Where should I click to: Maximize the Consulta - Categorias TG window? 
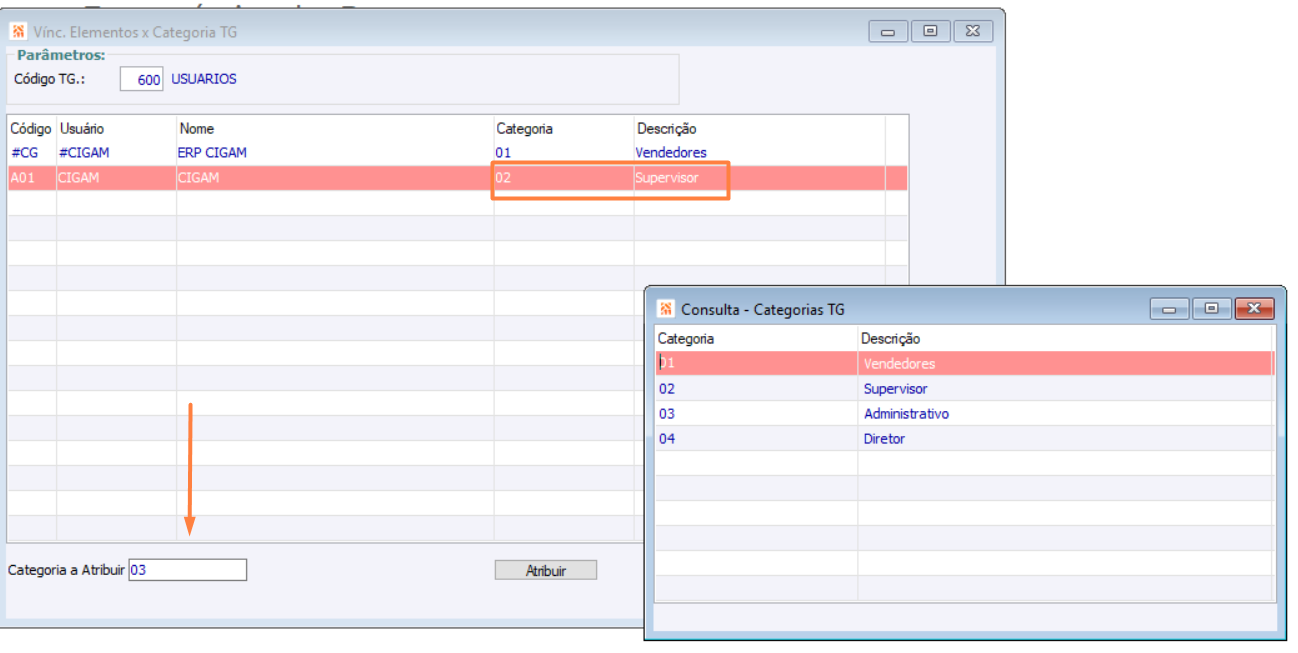(1211, 309)
